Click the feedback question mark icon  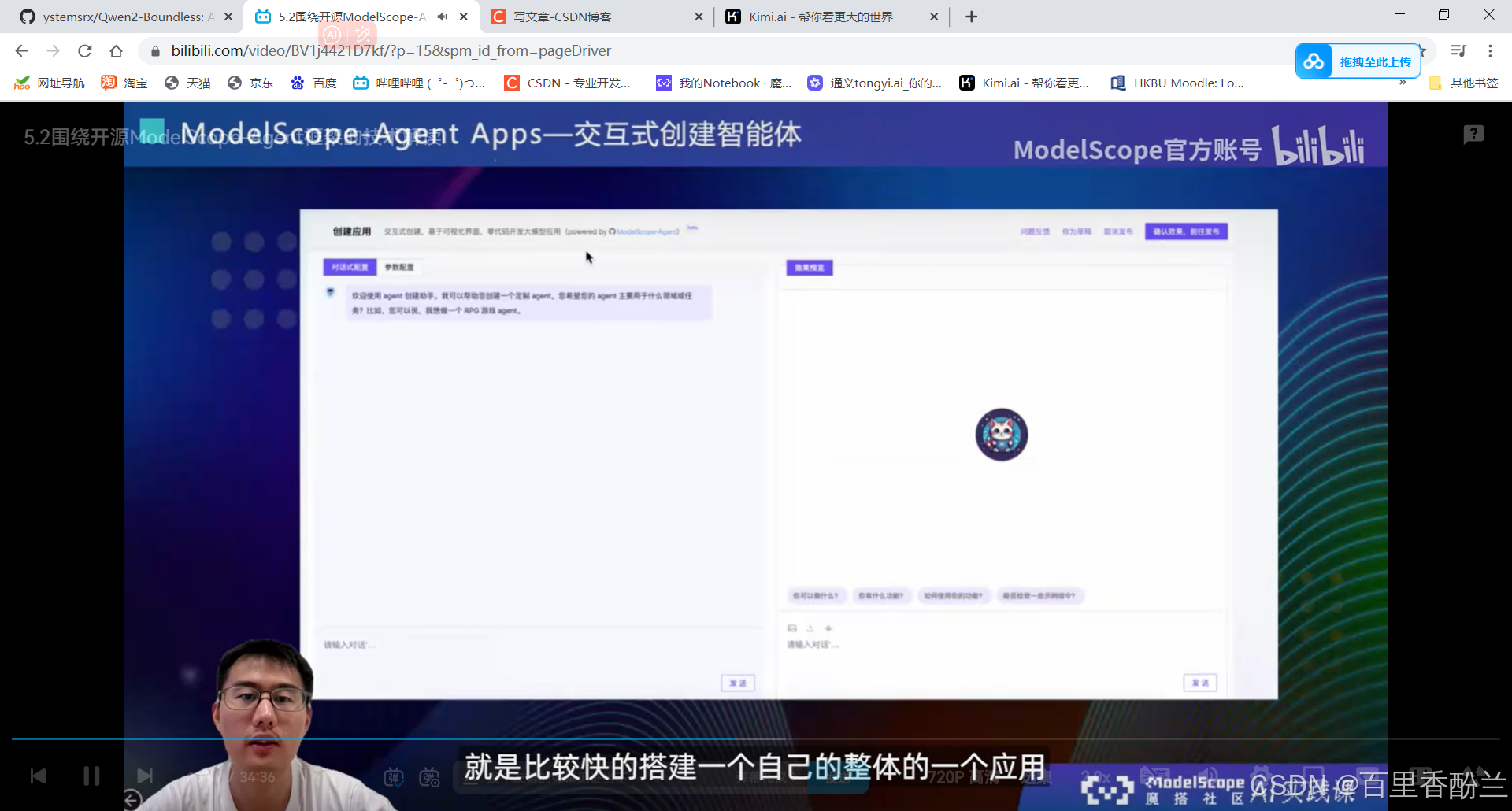click(1473, 135)
